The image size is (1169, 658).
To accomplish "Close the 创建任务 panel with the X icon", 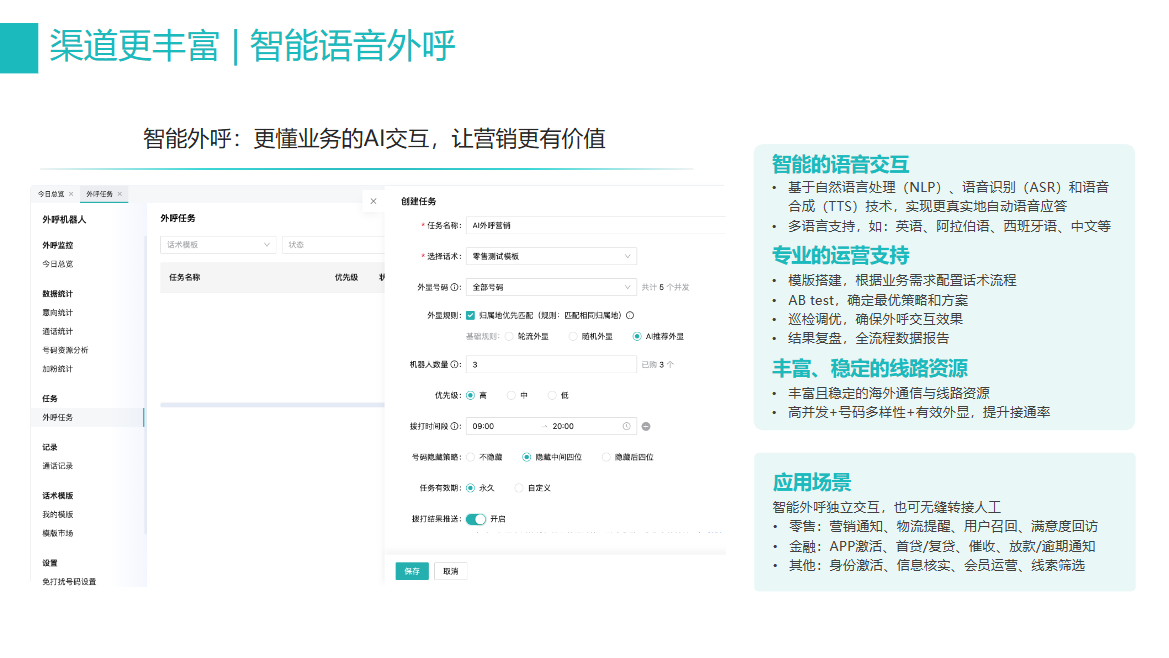I will pyautogui.click(x=374, y=201).
